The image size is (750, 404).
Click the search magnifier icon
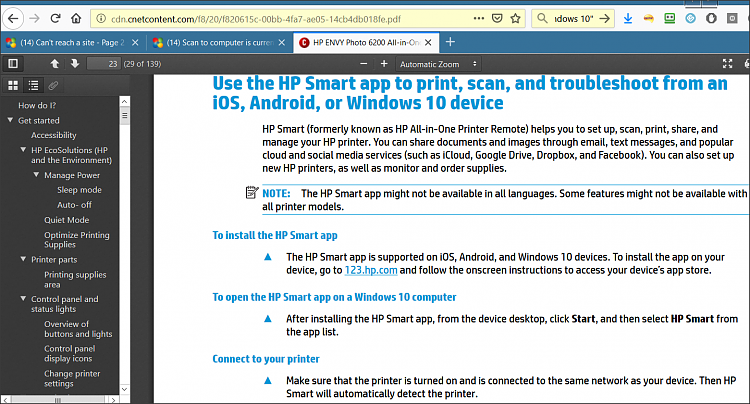(x=542, y=19)
